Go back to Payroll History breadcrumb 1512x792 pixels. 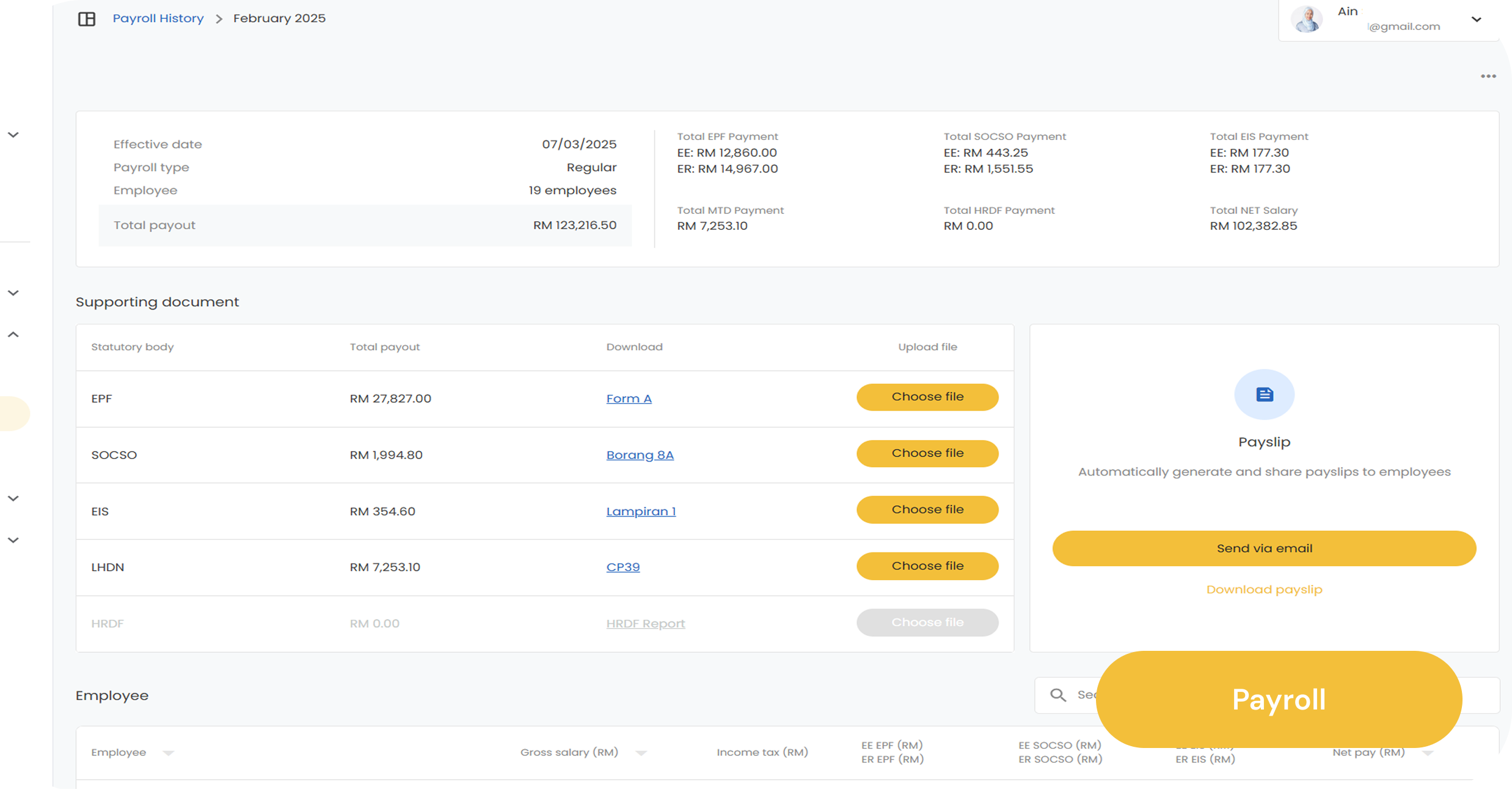[158, 18]
